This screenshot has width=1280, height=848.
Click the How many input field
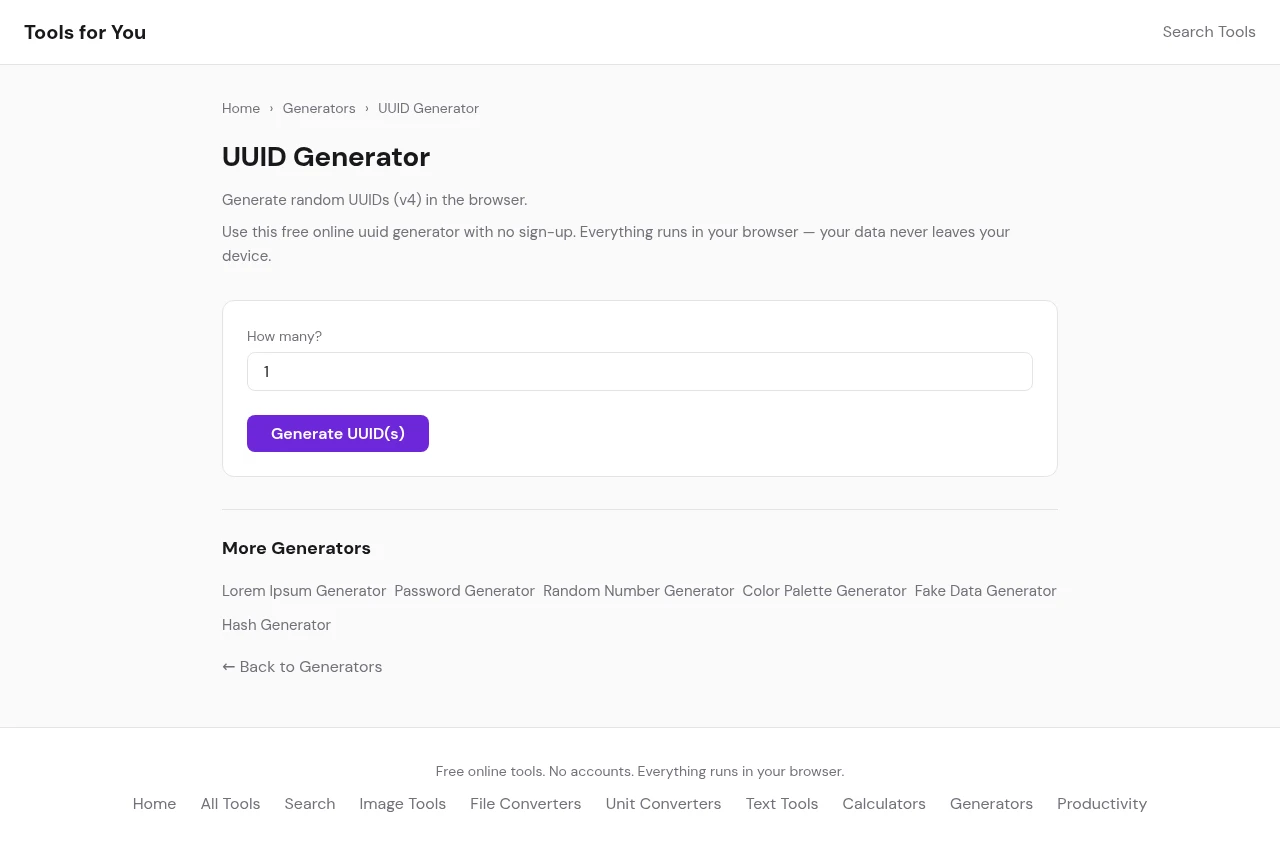point(639,371)
